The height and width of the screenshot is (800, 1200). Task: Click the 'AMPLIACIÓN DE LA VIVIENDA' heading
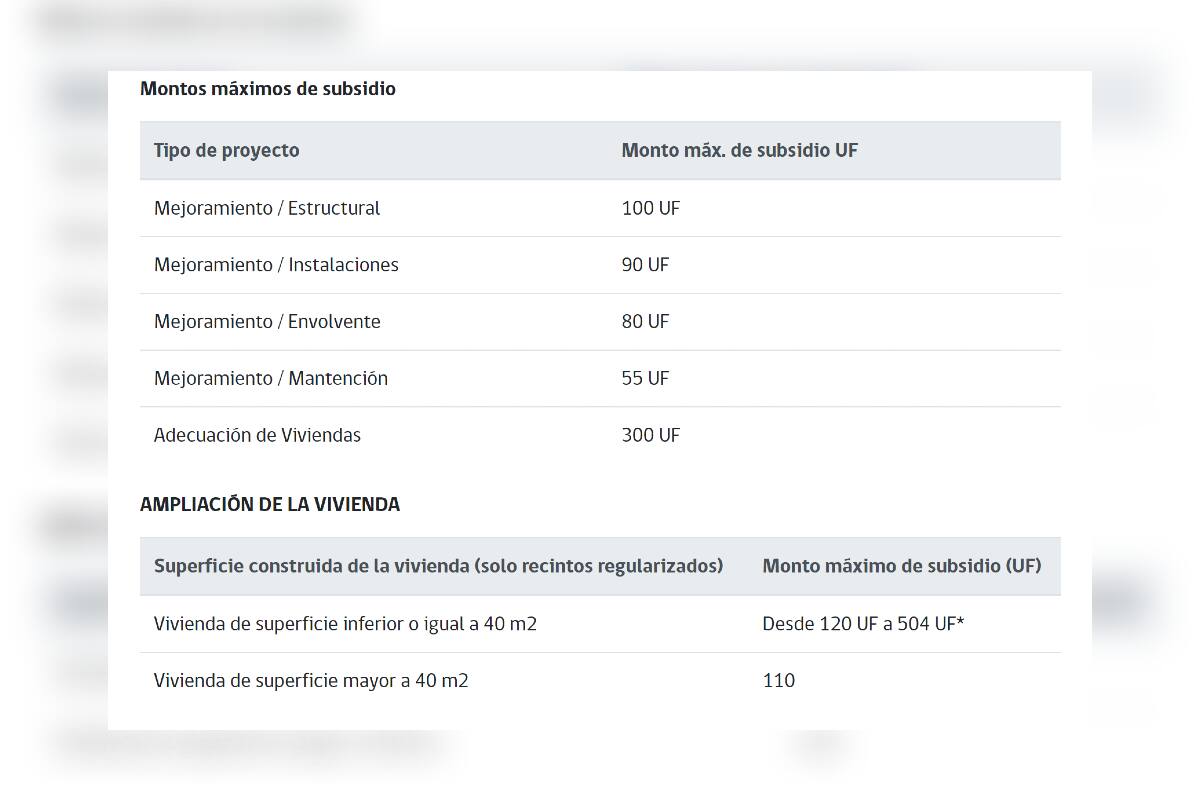click(x=270, y=505)
